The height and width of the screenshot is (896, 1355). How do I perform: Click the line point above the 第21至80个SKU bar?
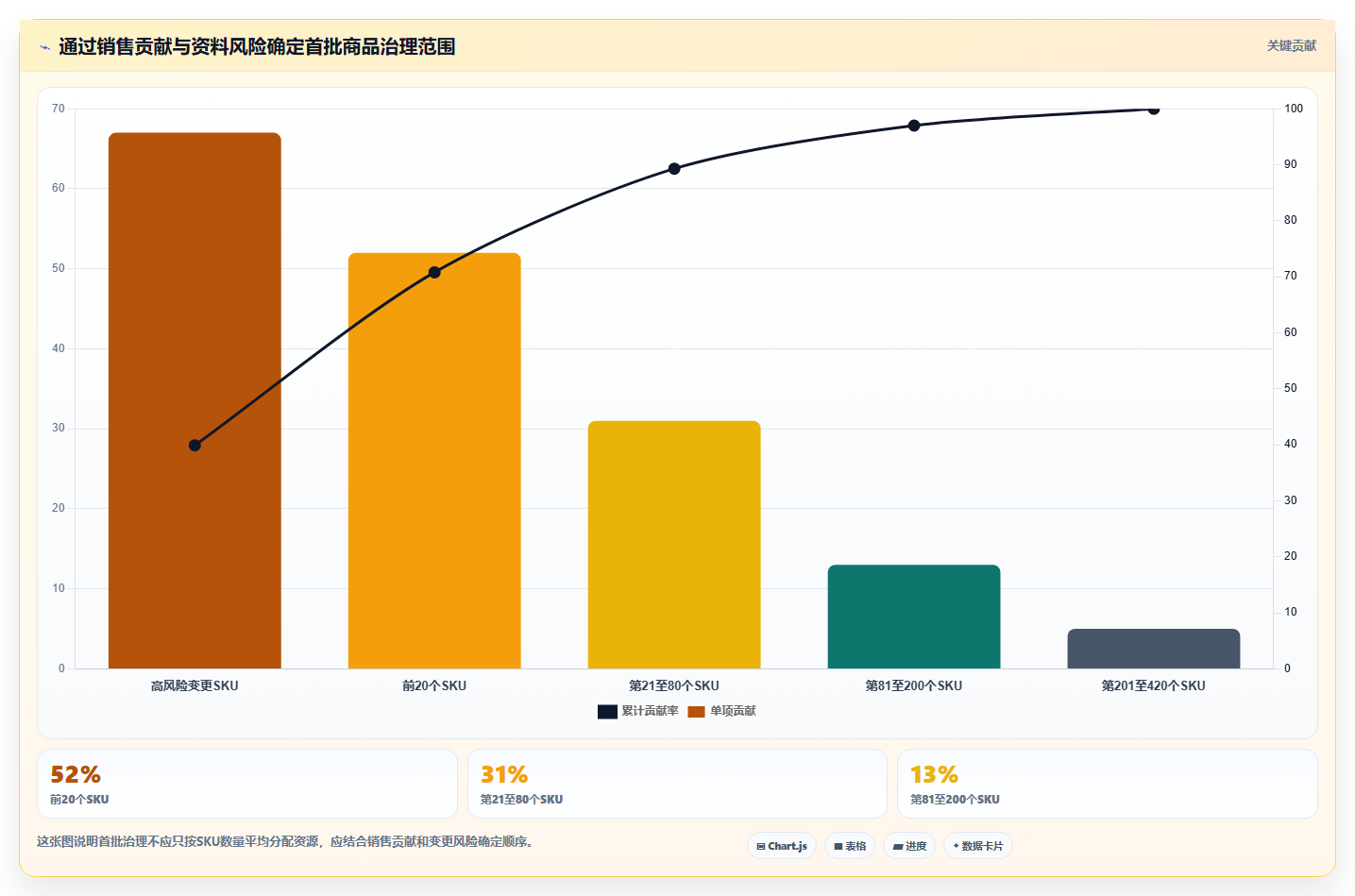click(674, 169)
